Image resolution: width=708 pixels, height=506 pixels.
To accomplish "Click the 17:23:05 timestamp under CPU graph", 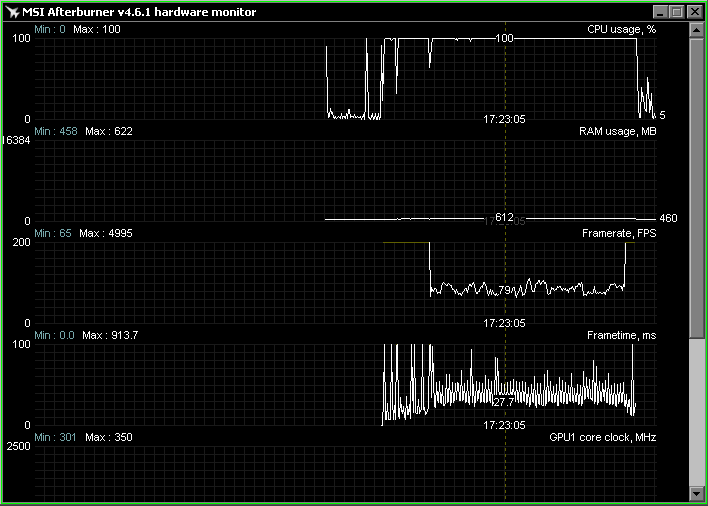I will point(504,120).
